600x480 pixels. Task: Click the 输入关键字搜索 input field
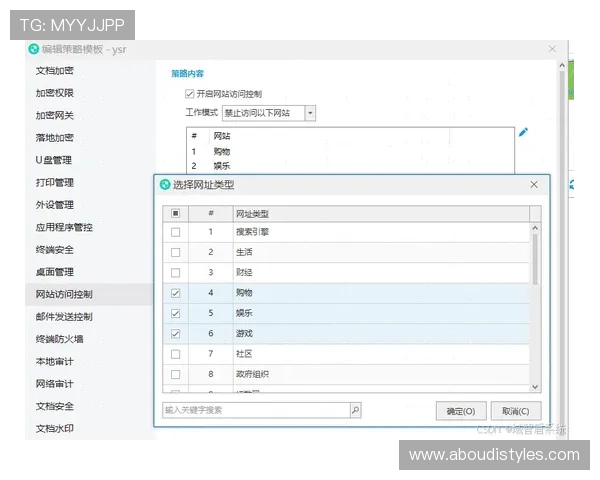point(256,410)
